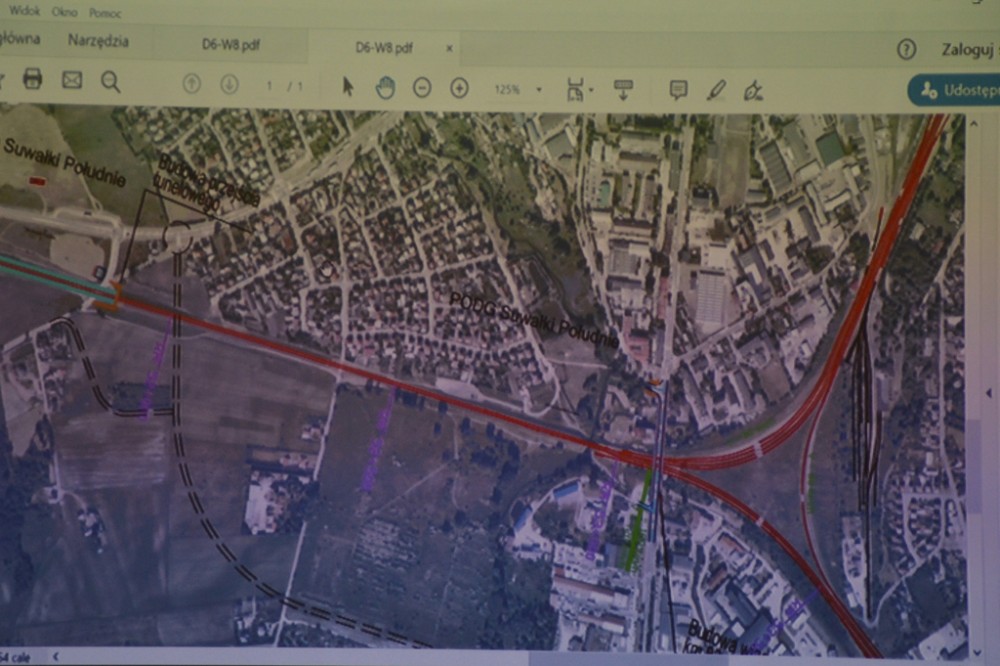This screenshot has width=1000, height=666.
Task: Switch to the Narzędzia tab
Action: pyautogui.click(x=98, y=41)
